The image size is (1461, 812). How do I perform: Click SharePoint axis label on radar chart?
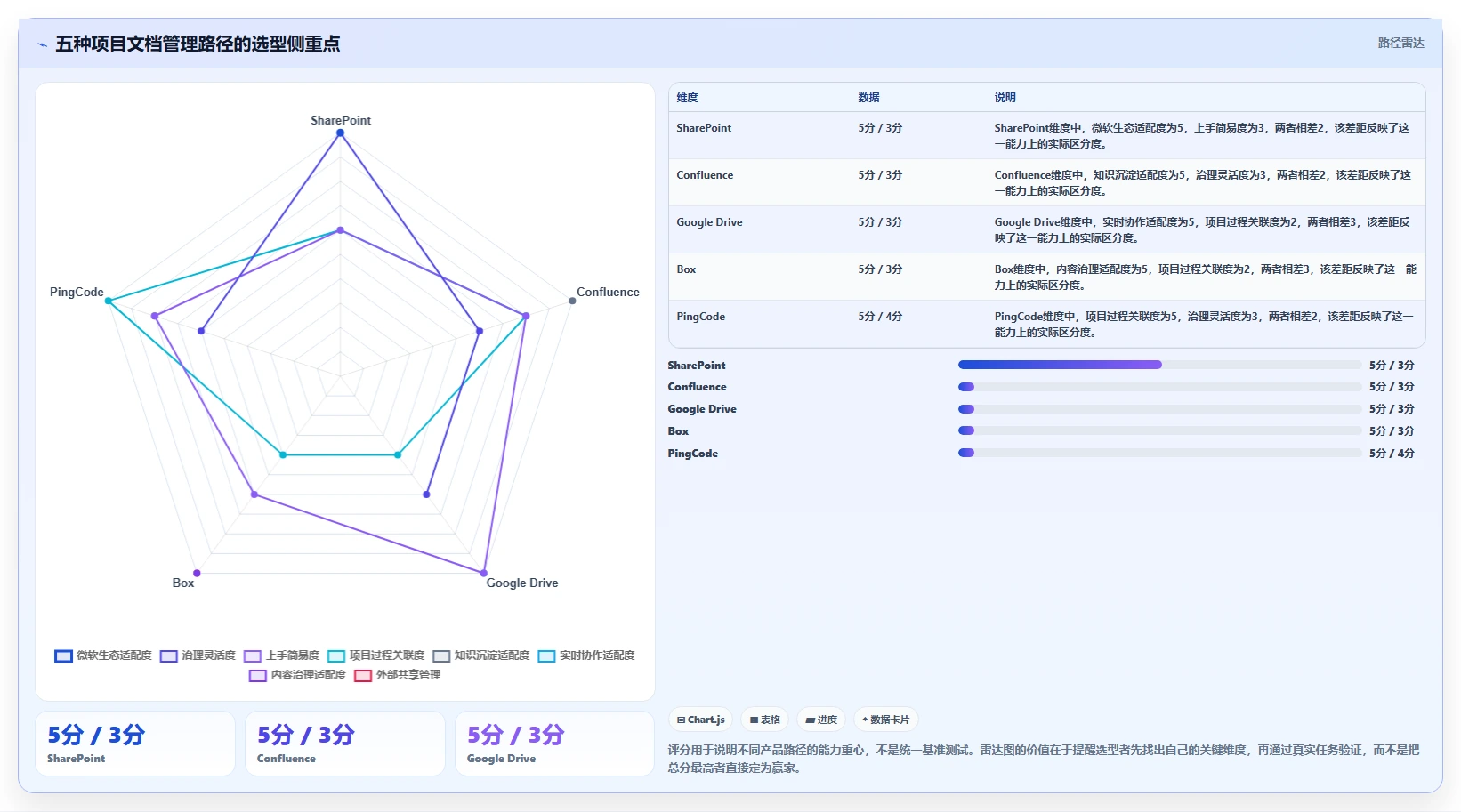(341, 120)
